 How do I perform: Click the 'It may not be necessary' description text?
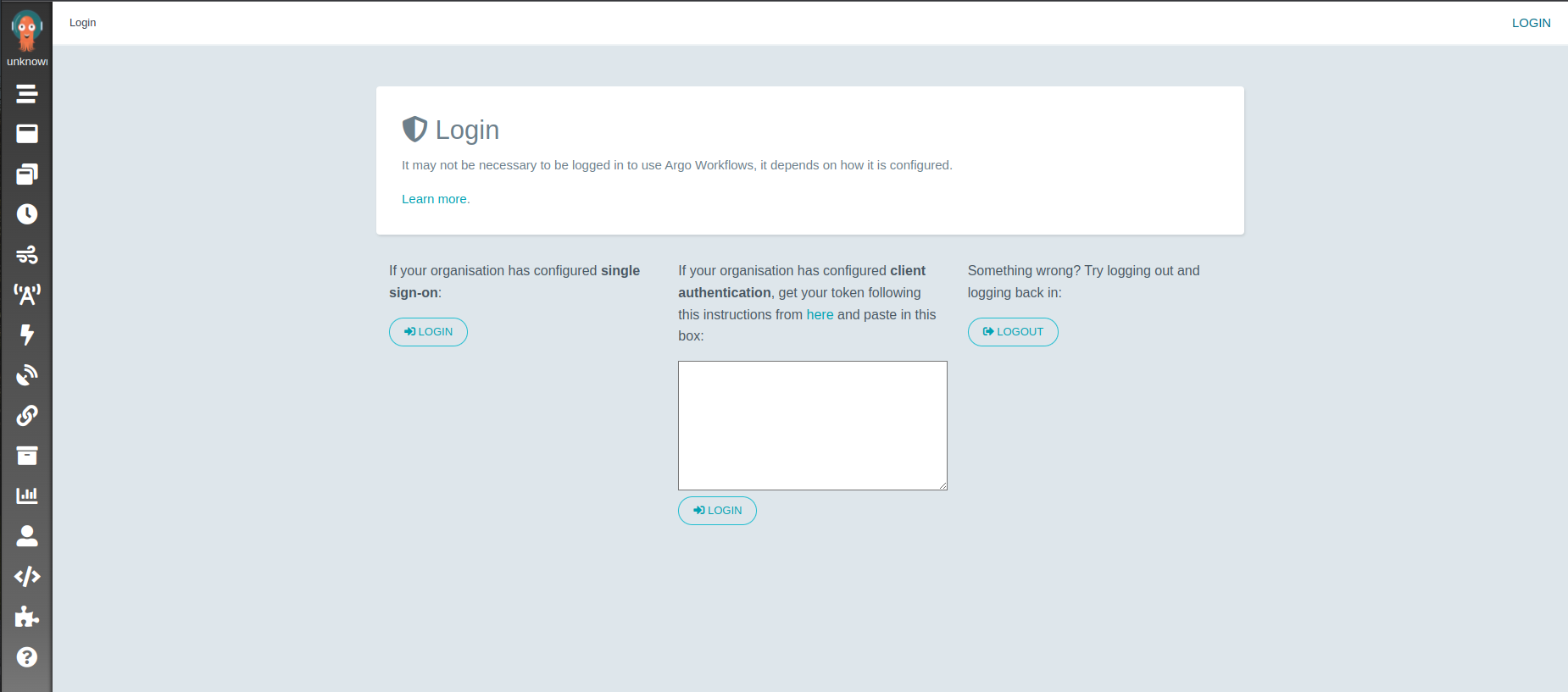coord(677,165)
